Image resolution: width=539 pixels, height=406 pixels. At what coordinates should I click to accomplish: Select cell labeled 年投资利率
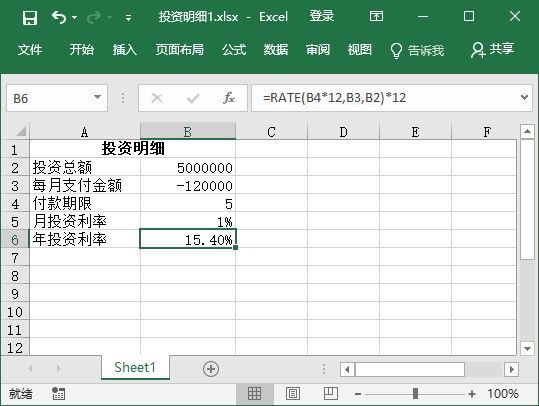point(85,239)
